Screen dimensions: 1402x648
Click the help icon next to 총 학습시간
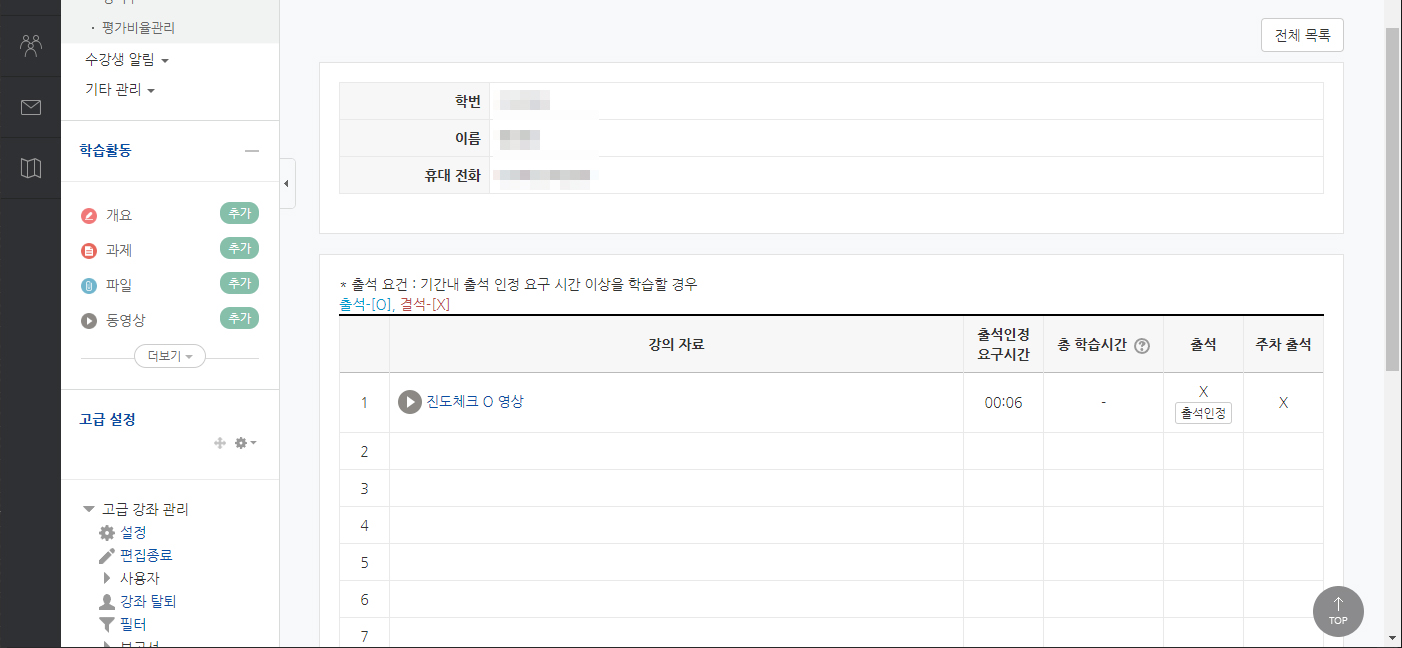[x=1142, y=346]
